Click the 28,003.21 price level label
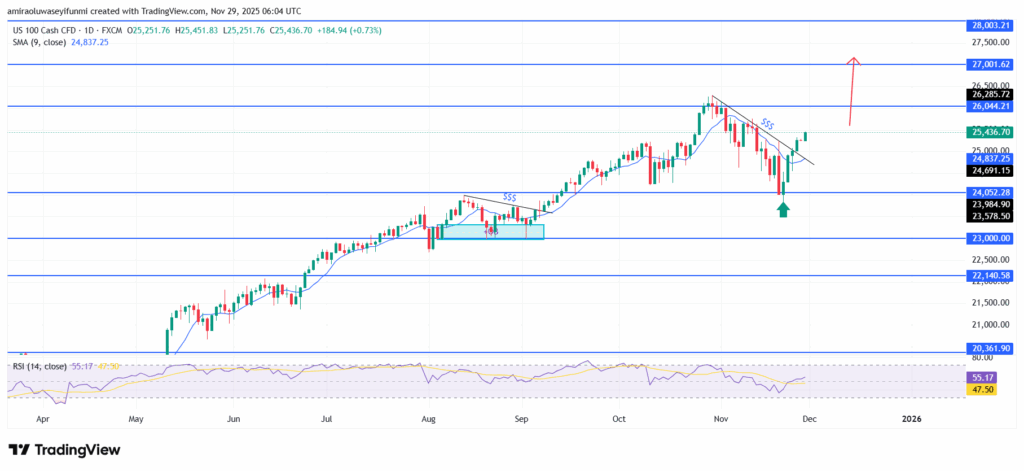The width and height of the screenshot is (1024, 471). click(988, 25)
